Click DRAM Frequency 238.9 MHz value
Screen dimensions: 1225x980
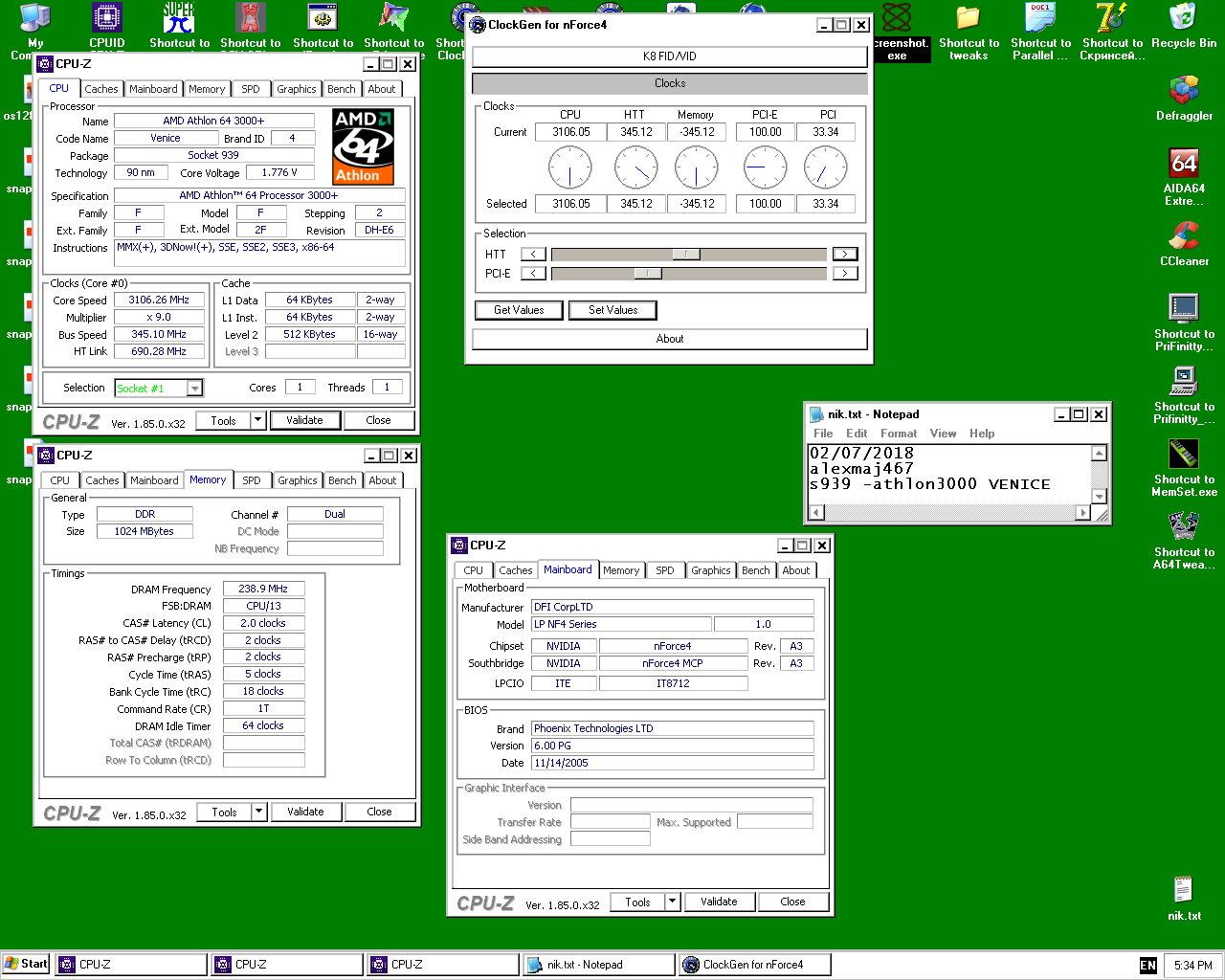point(263,589)
